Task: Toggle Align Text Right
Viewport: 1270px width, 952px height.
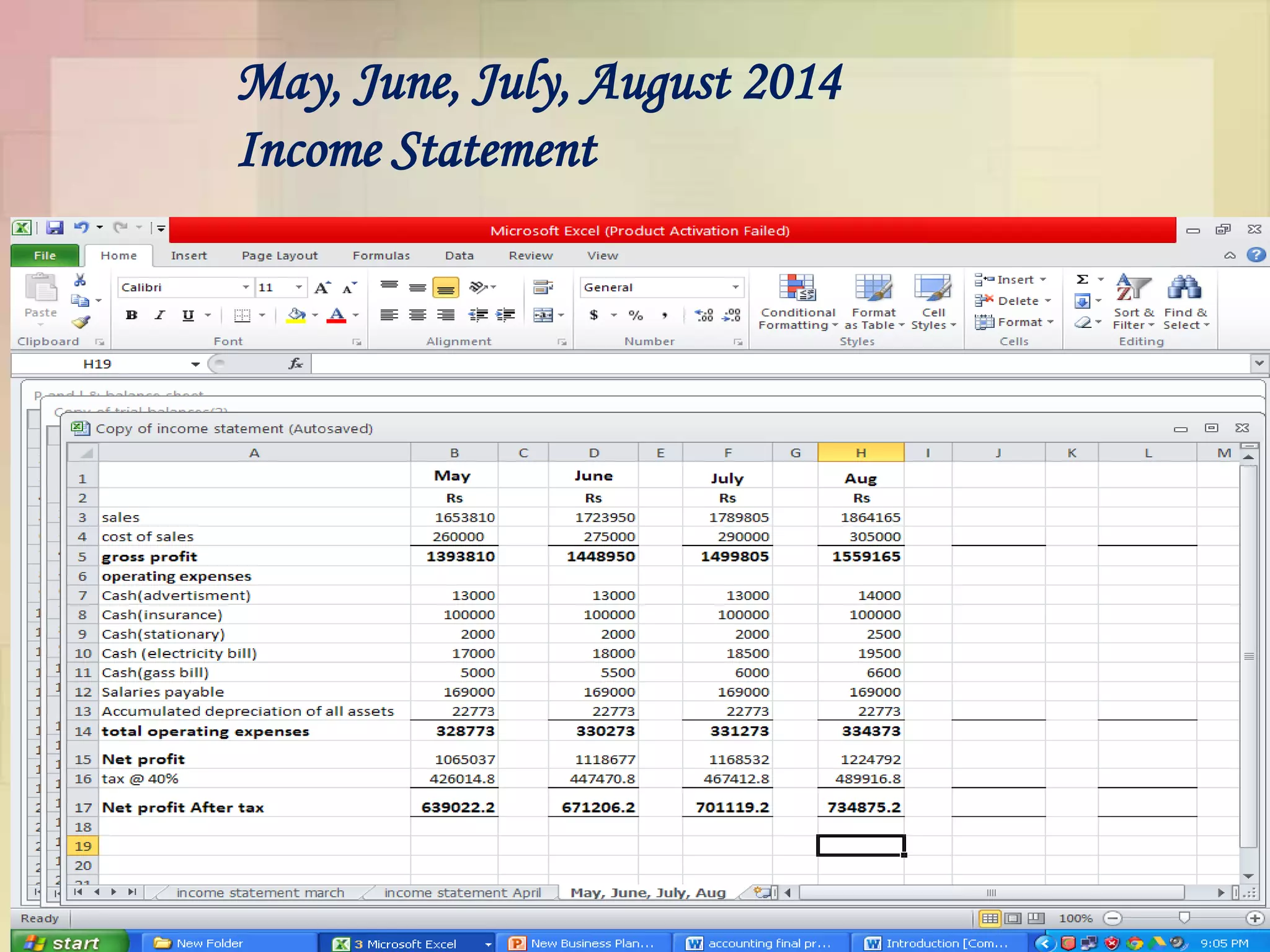Action: [x=445, y=315]
